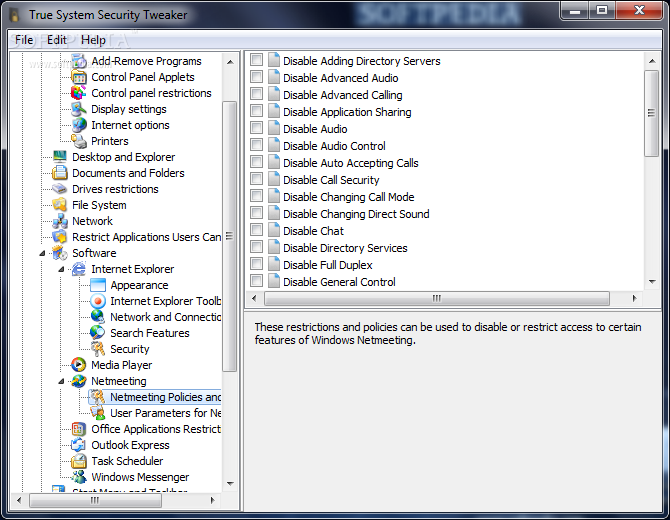Click the Restrict Applications Users Can icon

[60, 237]
